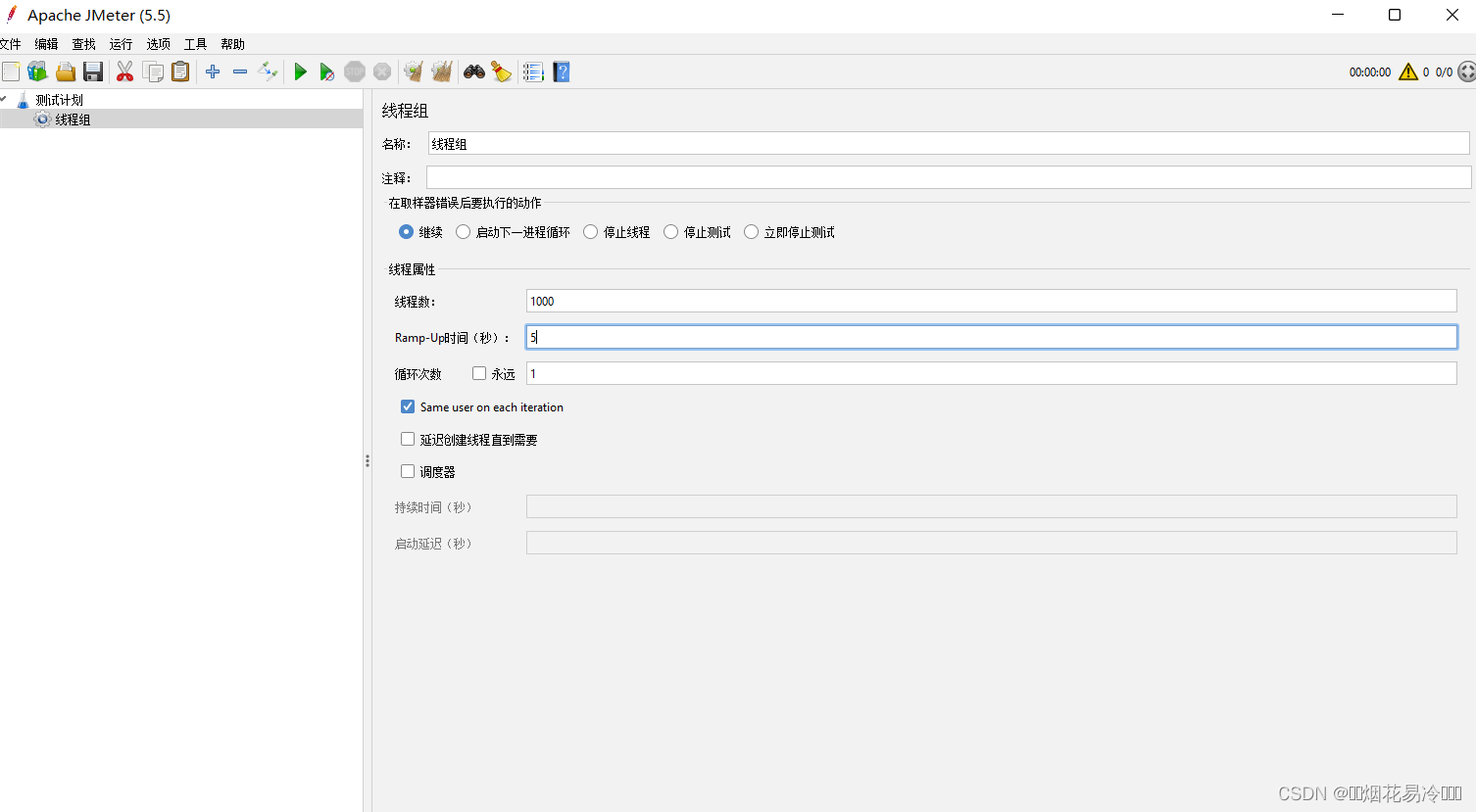1476x812 pixels.
Task: Select 停止测试 radio option
Action: pos(670,232)
